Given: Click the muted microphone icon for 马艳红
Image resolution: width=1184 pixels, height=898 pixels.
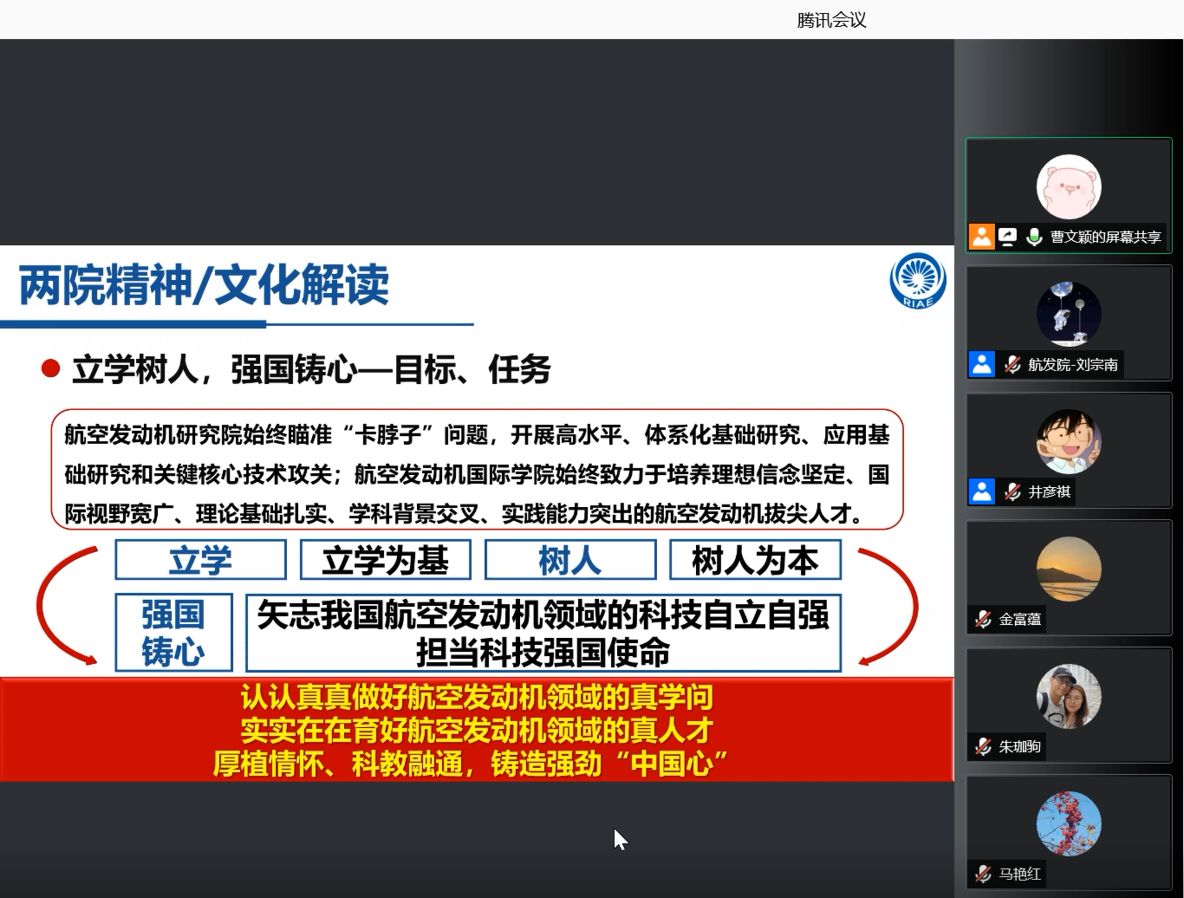Looking at the screenshot, I should click(983, 874).
